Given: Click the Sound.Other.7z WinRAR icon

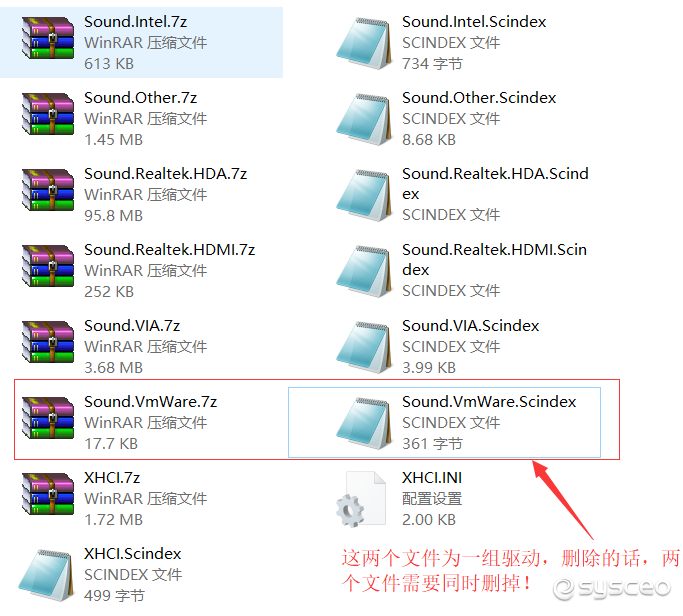Looking at the screenshot, I should point(48,114).
